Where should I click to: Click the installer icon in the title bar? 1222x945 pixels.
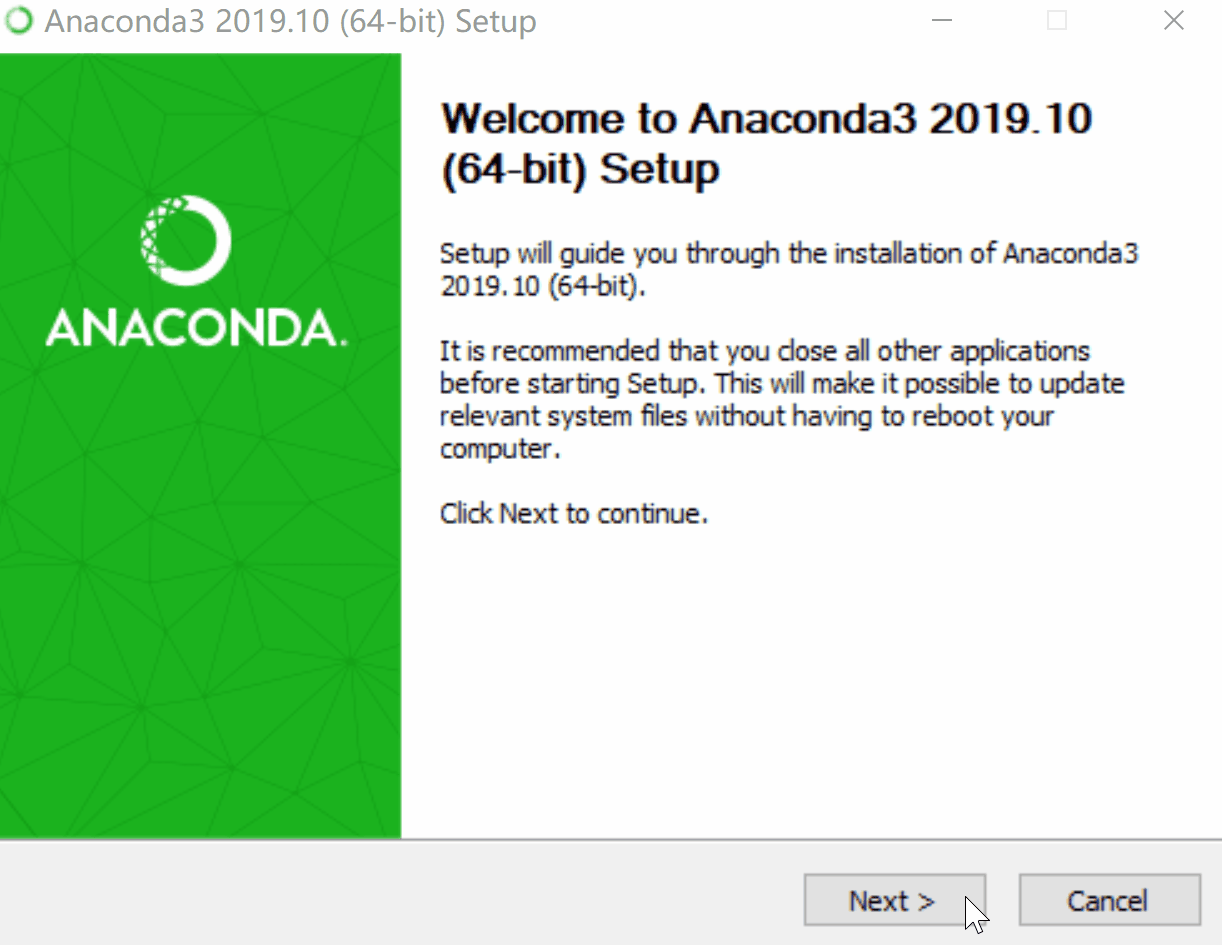point(18,20)
